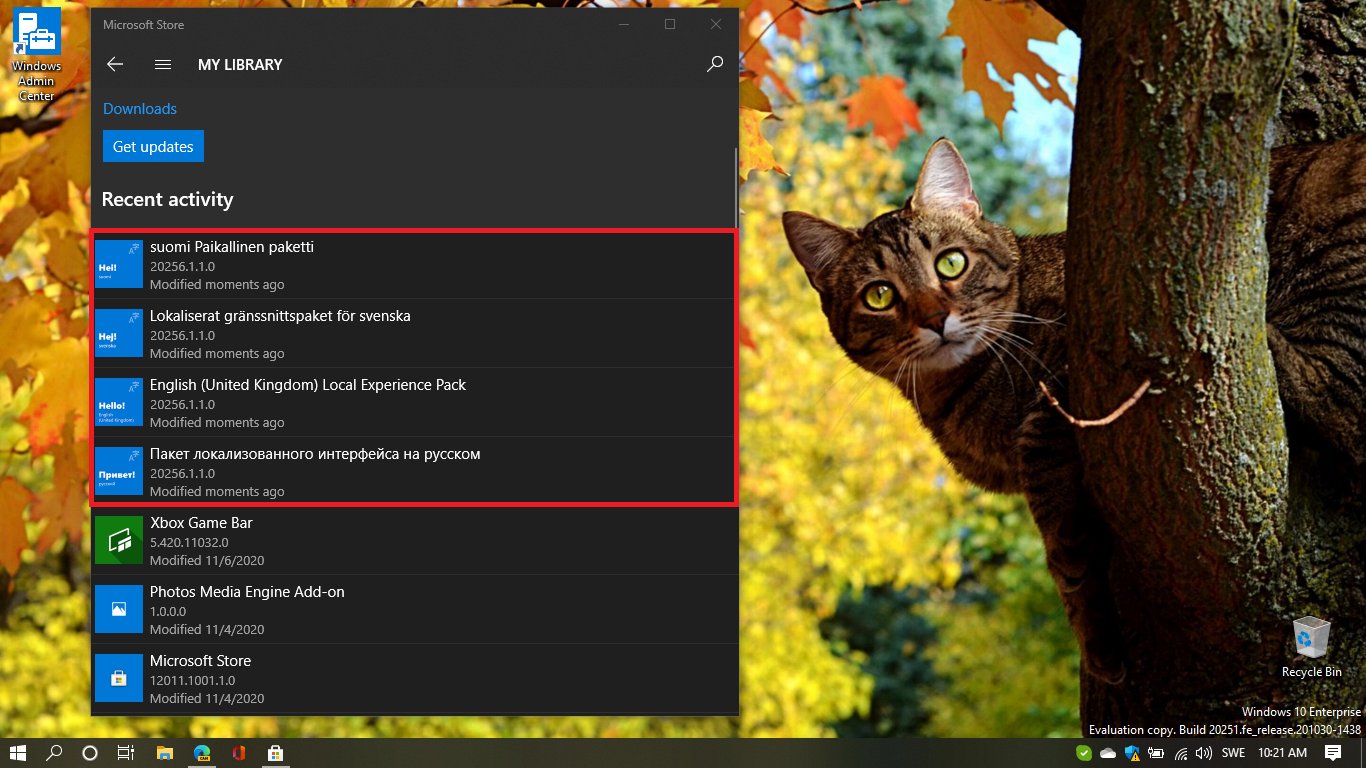Open the Microsoft Store search
Image resolution: width=1366 pixels, height=768 pixels.
715,64
